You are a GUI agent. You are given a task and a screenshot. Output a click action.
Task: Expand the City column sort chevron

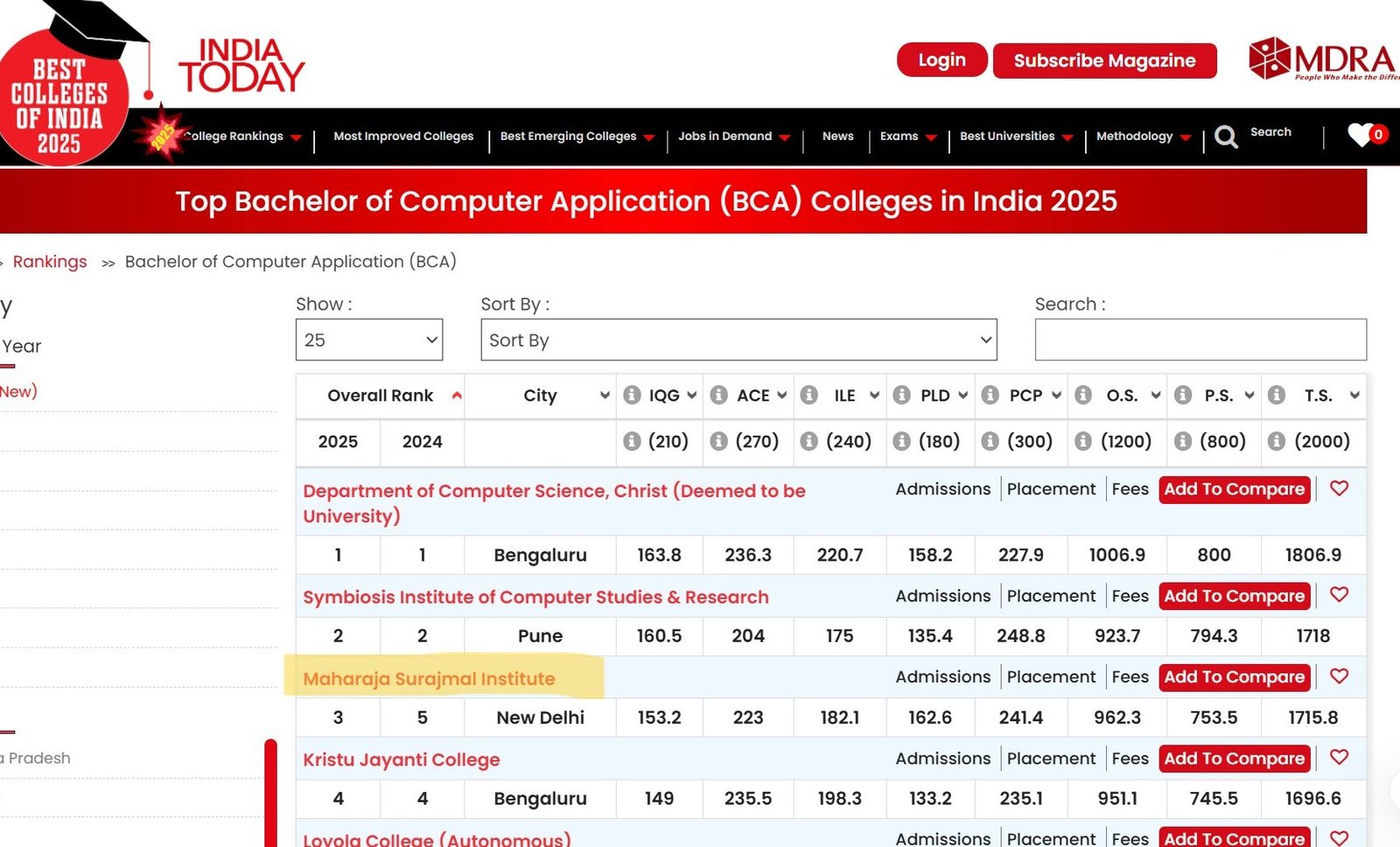tap(605, 395)
